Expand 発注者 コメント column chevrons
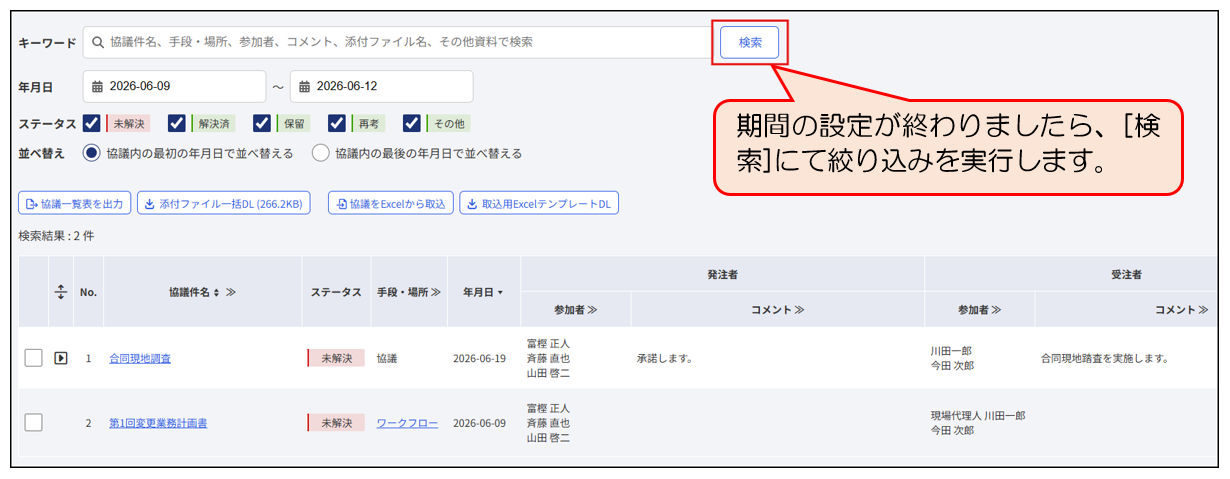Viewport: 1230px width, 479px height. [799, 310]
